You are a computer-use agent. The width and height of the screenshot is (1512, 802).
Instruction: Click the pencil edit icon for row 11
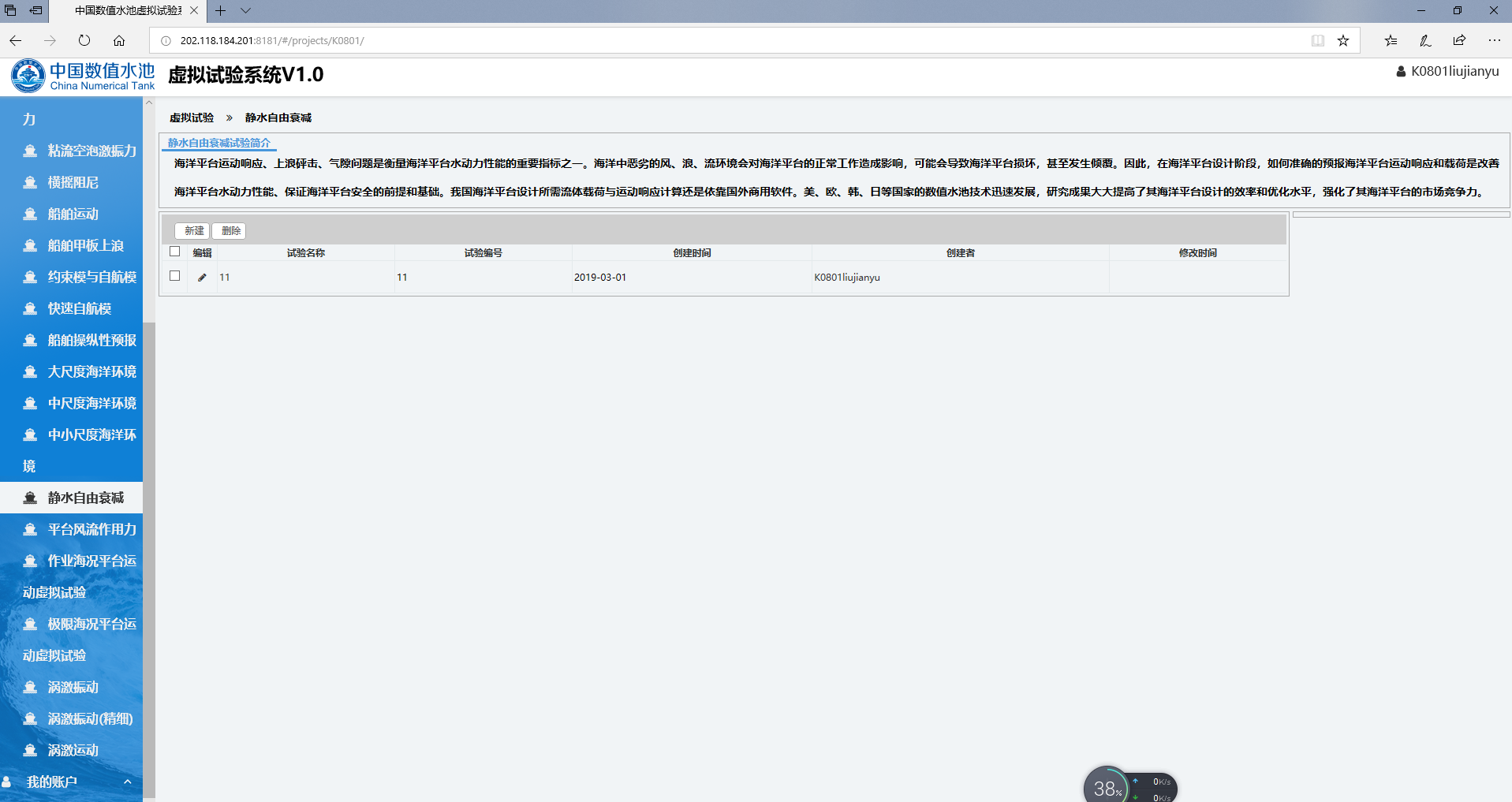[x=202, y=278]
